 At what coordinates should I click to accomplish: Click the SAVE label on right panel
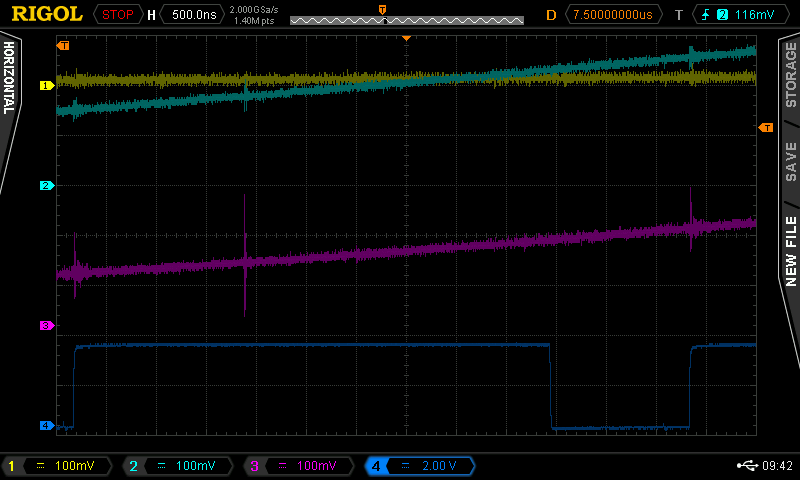[x=791, y=162]
